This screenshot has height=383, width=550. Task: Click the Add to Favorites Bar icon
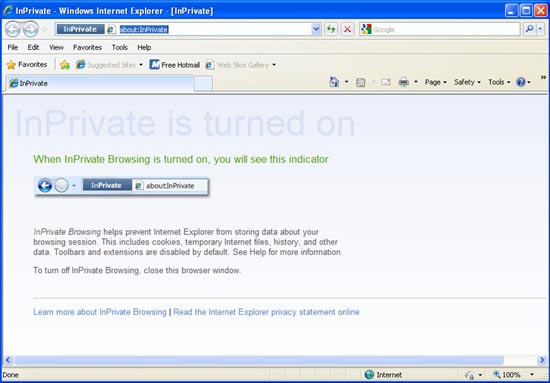click(65, 65)
